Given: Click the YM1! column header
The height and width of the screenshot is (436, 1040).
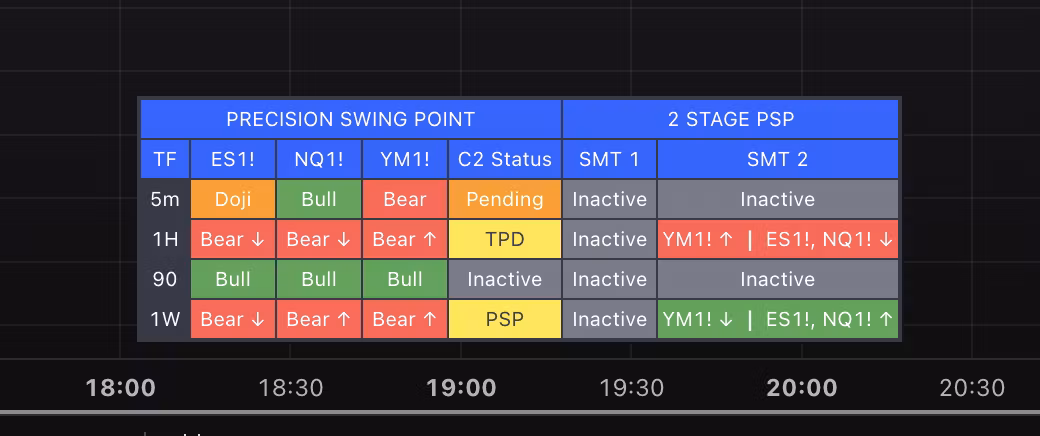Looking at the screenshot, I should point(404,159).
